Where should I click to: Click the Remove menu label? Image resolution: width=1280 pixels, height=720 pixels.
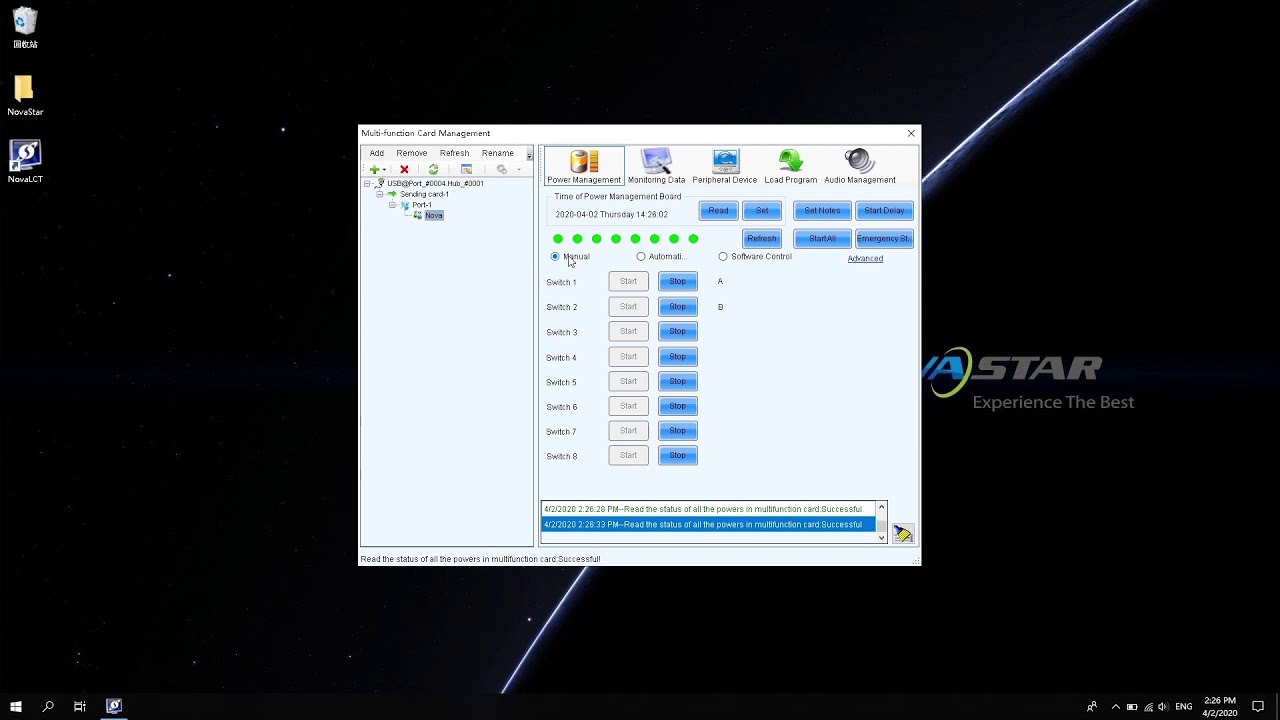412,153
